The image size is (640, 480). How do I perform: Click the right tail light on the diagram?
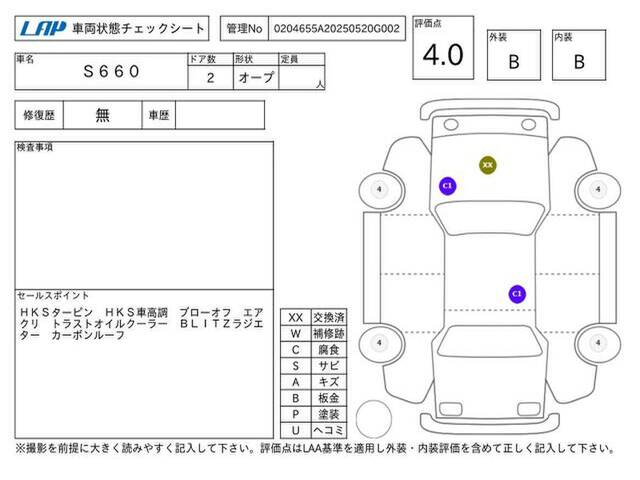[x=529, y=409]
